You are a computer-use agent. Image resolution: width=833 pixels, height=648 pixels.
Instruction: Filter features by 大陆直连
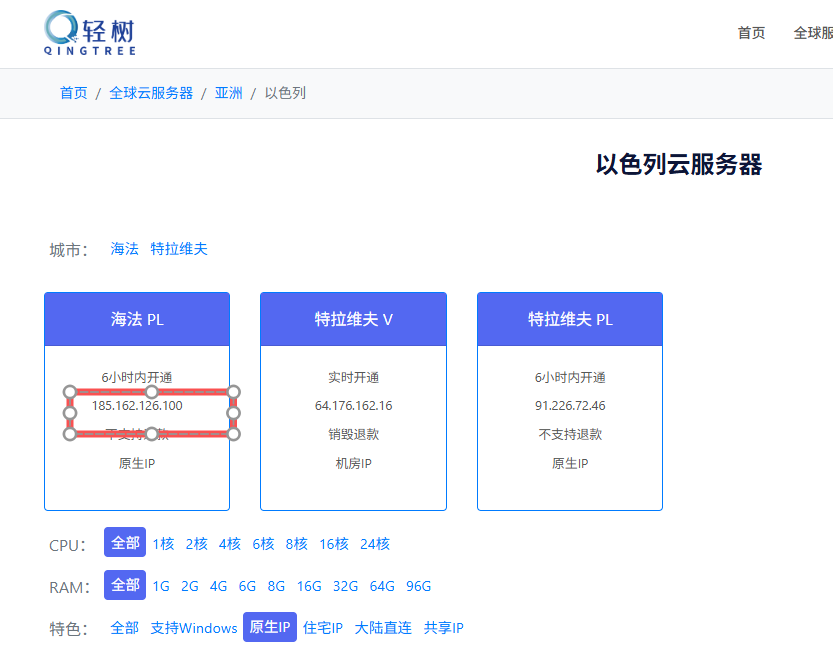[x=383, y=628]
